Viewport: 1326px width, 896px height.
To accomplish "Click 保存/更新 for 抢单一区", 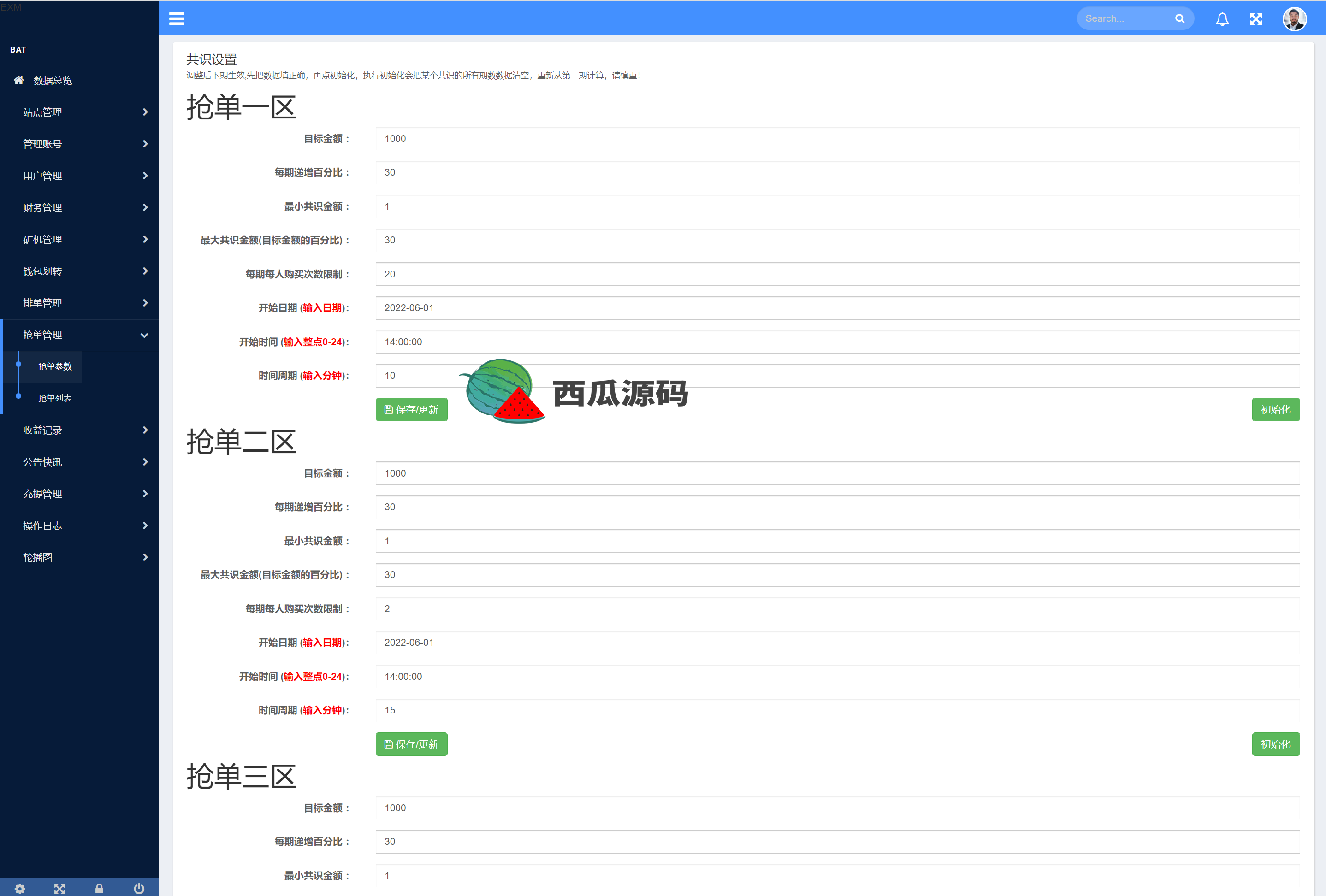I will click(411, 409).
